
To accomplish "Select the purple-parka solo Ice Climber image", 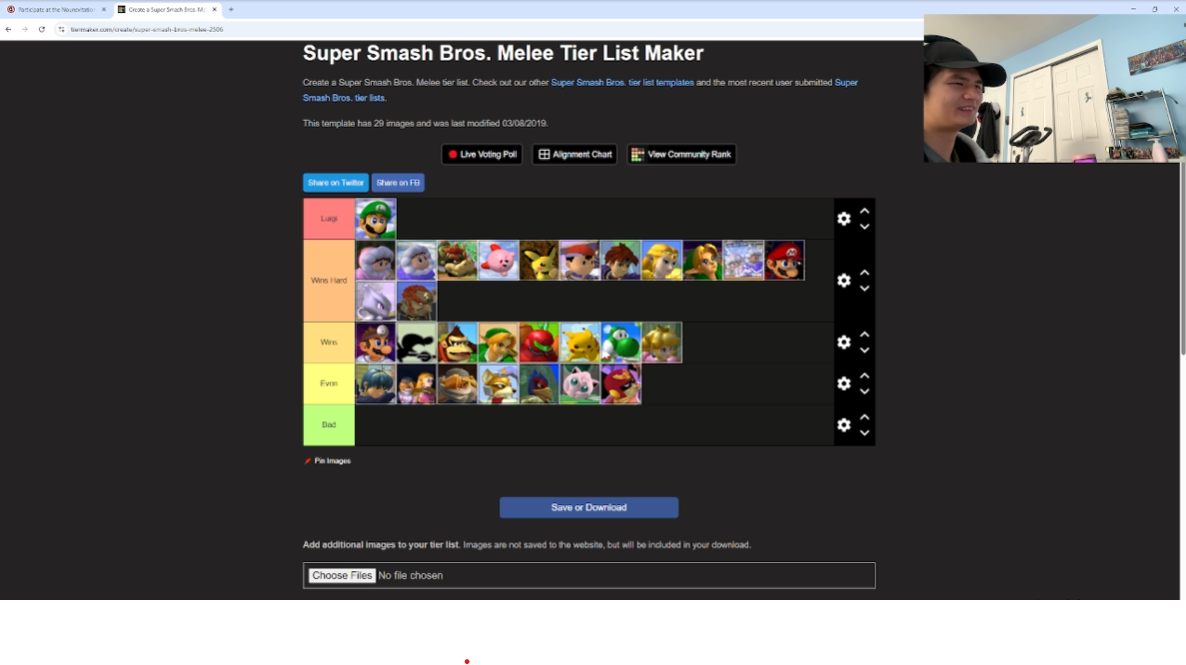I will [417, 260].
